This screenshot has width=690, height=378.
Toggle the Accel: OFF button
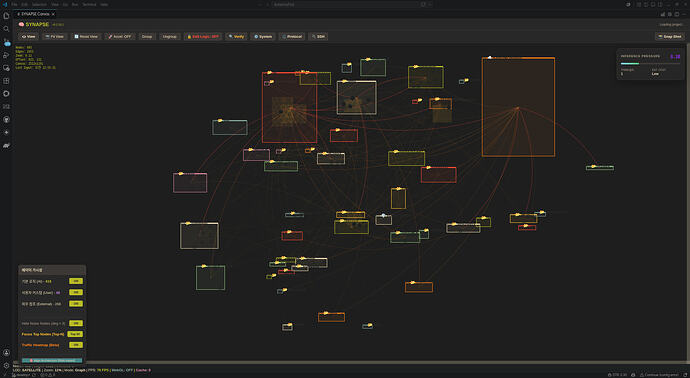coord(120,37)
